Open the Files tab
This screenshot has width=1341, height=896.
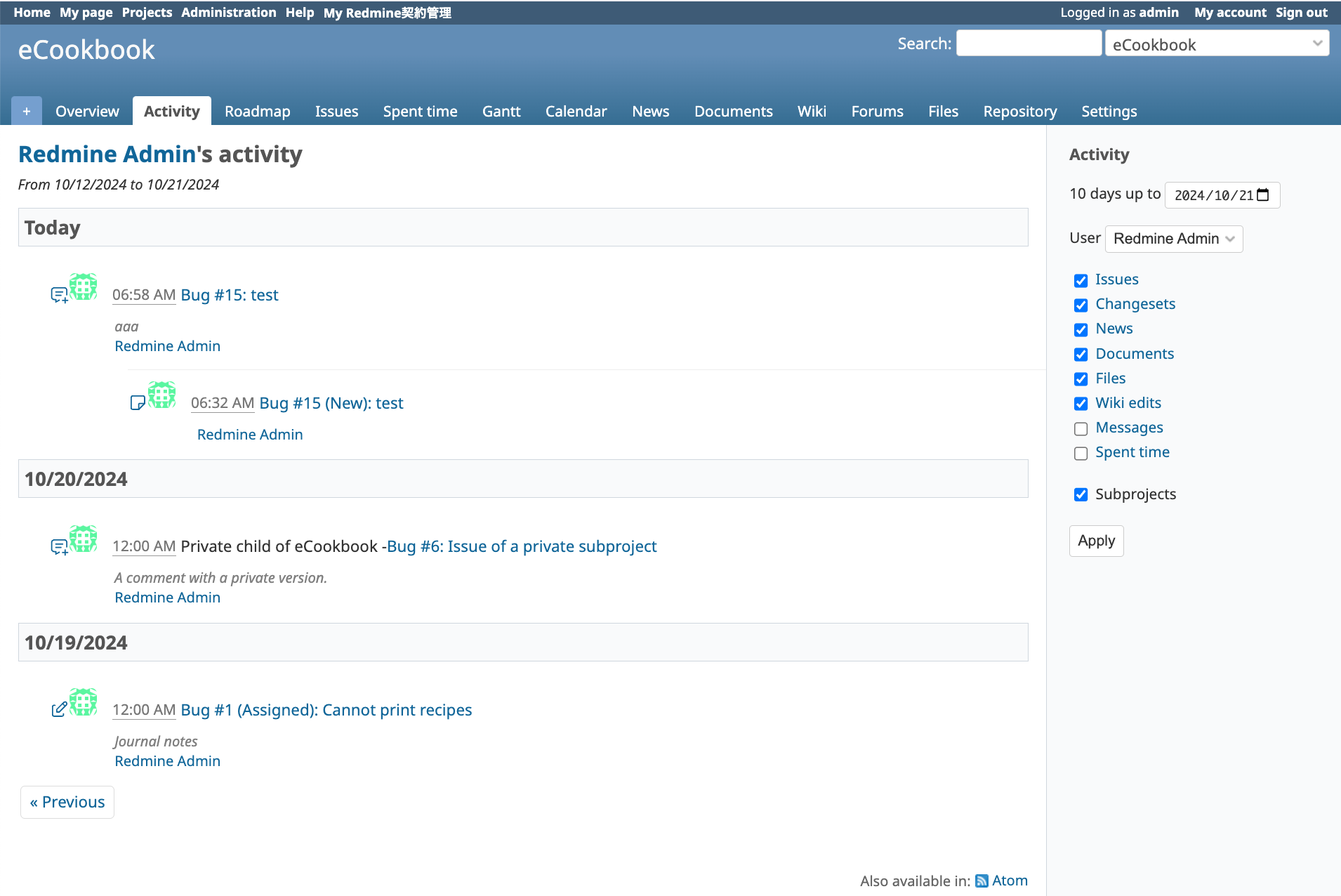[943, 111]
